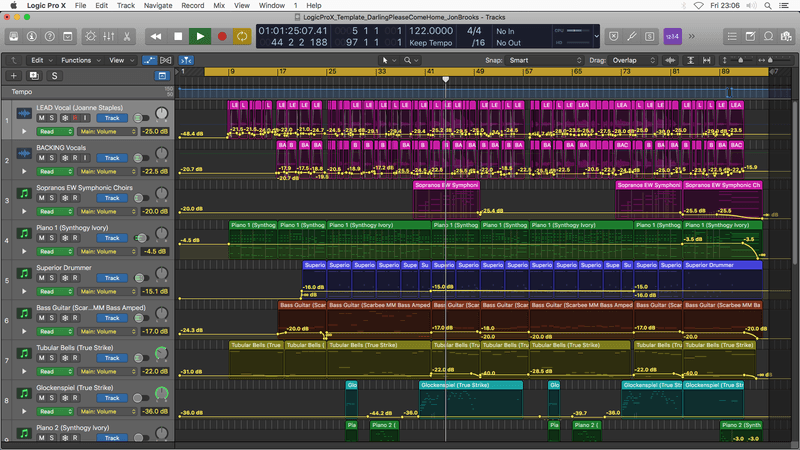Viewport: 800px width, 450px height.
Task: Adjust the Tubular Bells green pan knob
Action: [x=161, y=353]
